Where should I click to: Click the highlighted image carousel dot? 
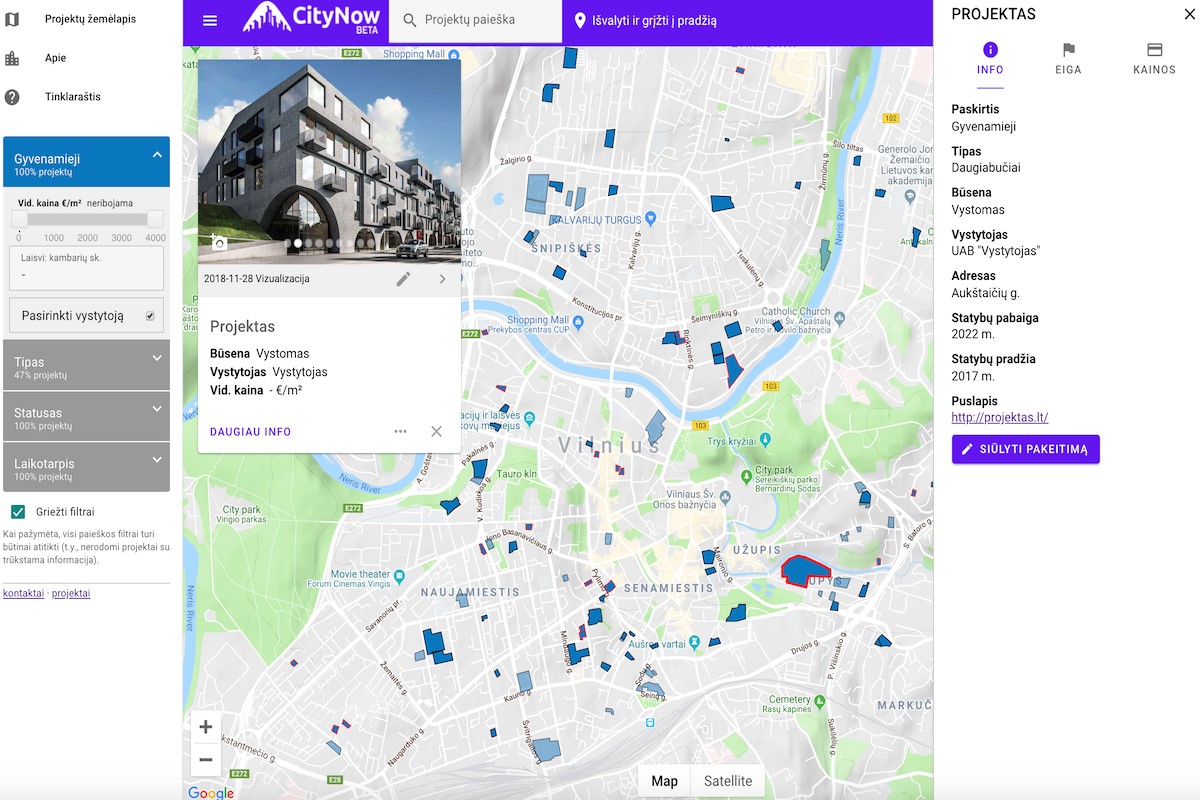point(298,243)
